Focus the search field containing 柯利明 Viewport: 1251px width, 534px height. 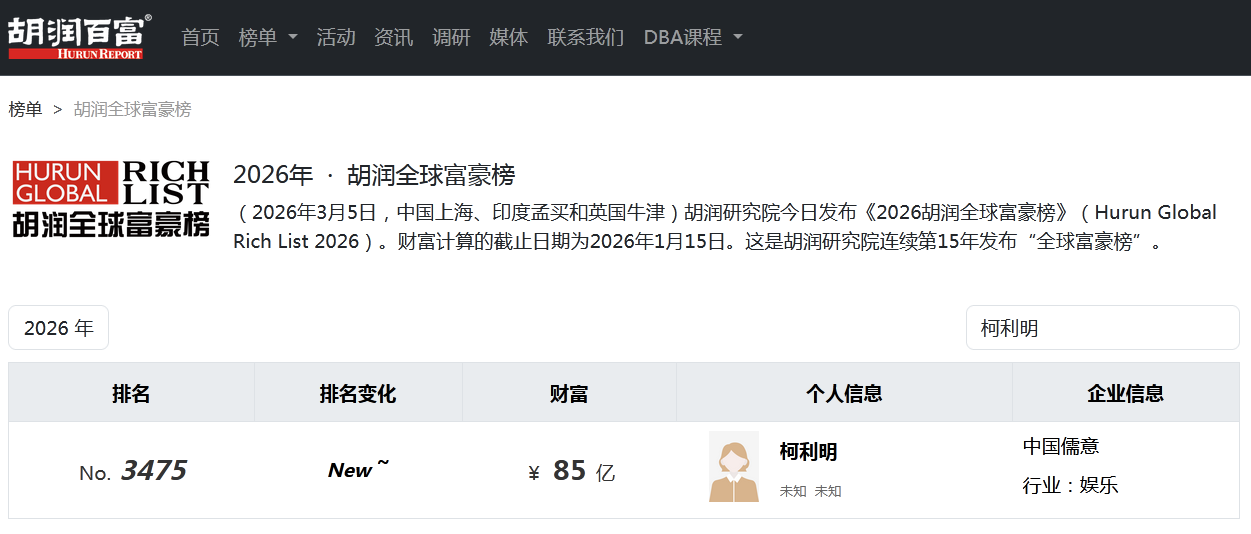pos(1103,328)
